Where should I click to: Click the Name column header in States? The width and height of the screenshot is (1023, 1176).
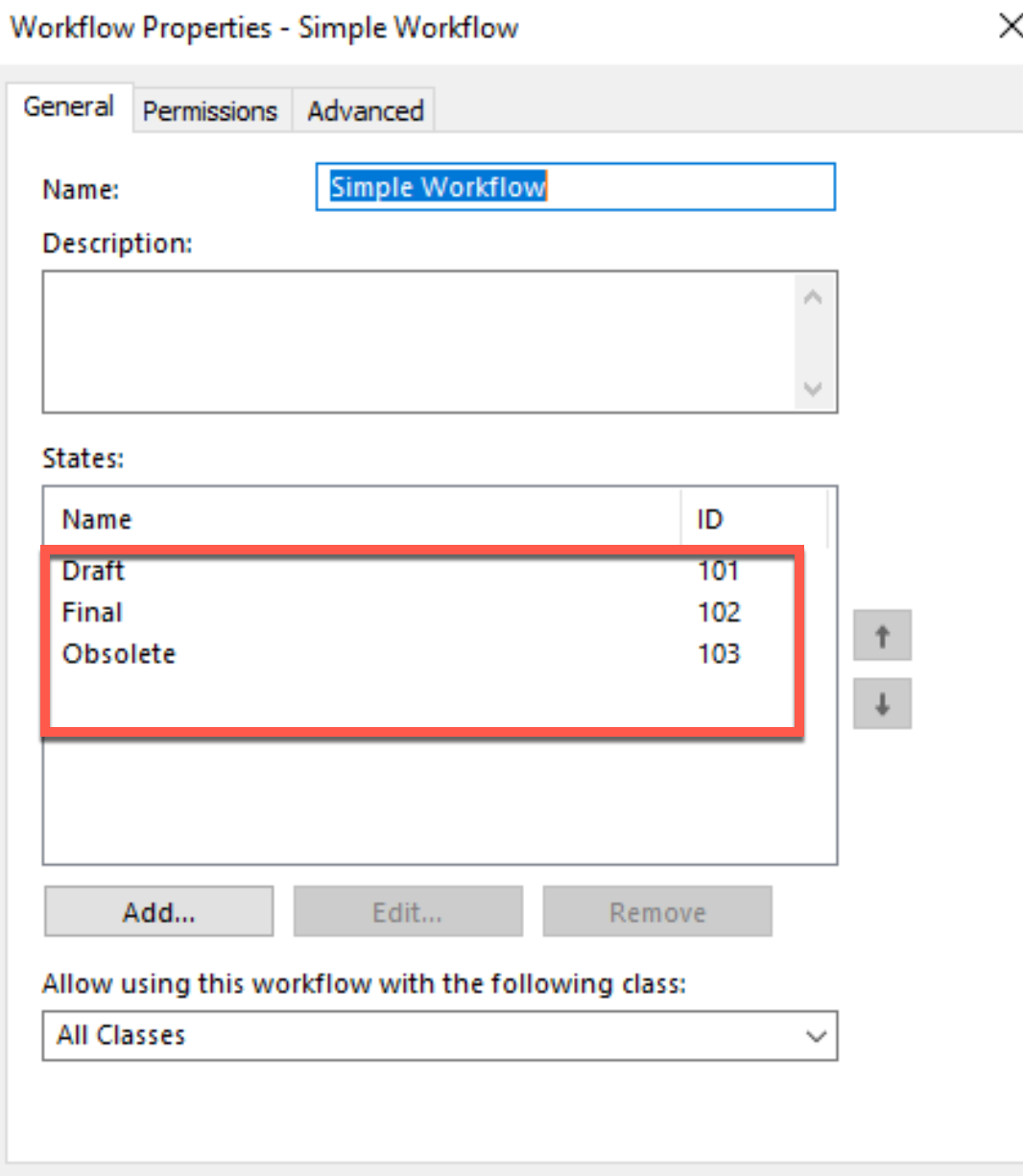363,519
